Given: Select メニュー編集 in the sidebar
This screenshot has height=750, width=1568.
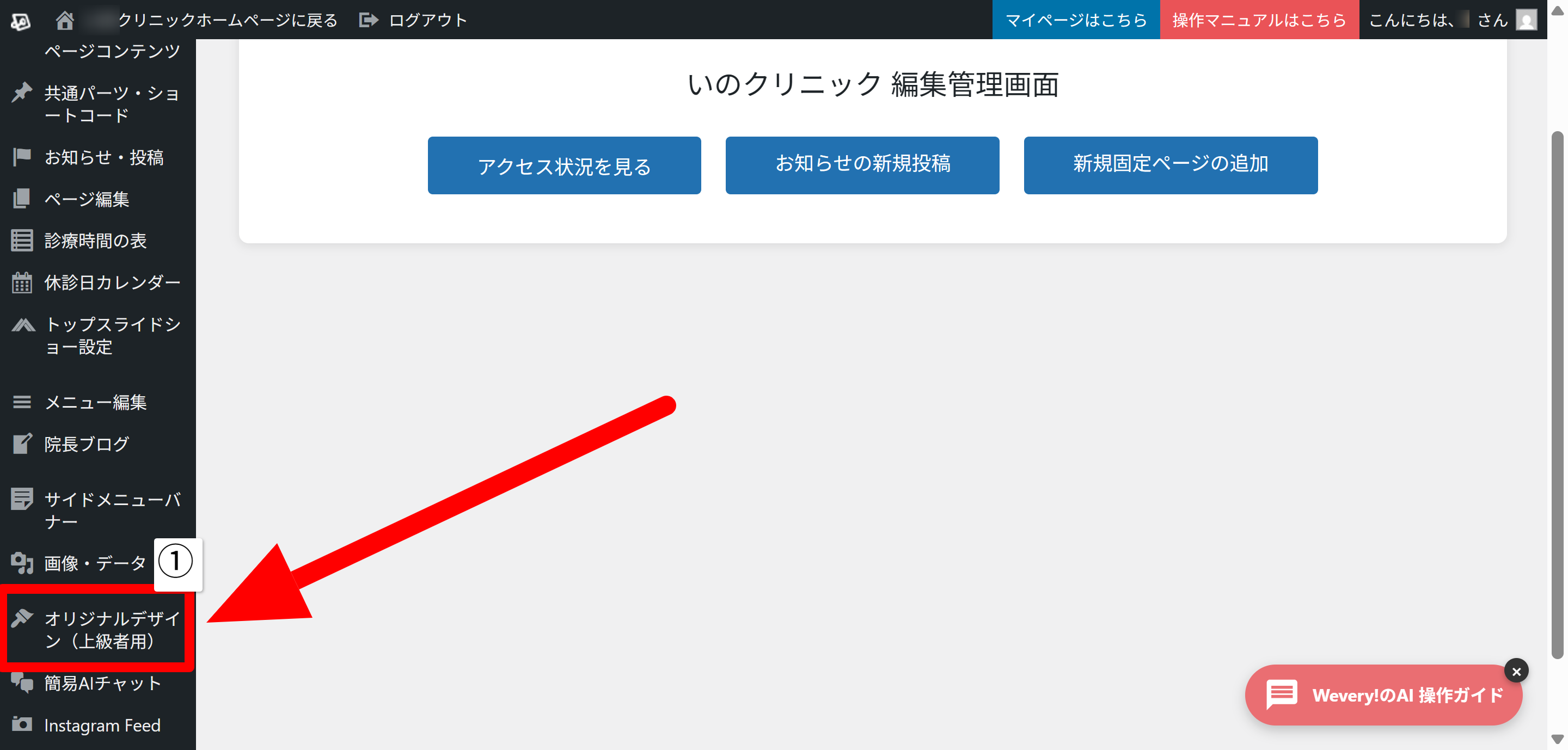Looking at the screenshot, I should click(x=96, y=402).
